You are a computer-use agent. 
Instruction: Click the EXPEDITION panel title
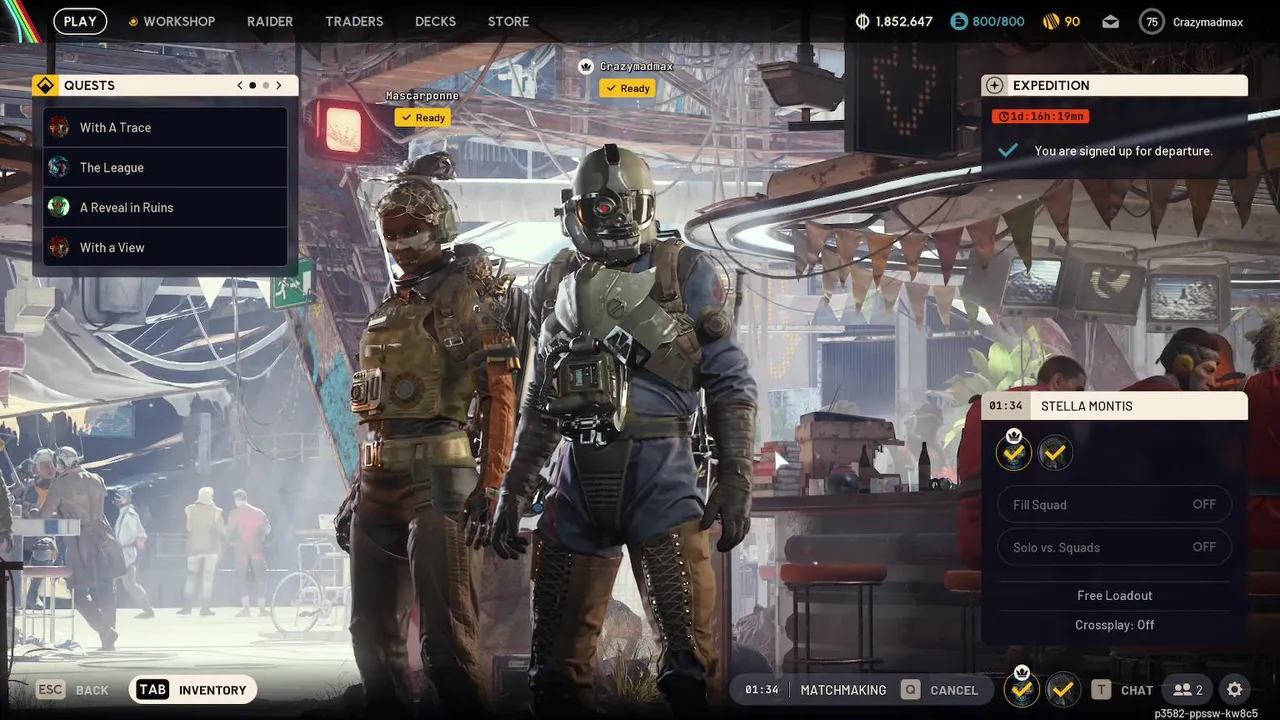coord(1051,85)
